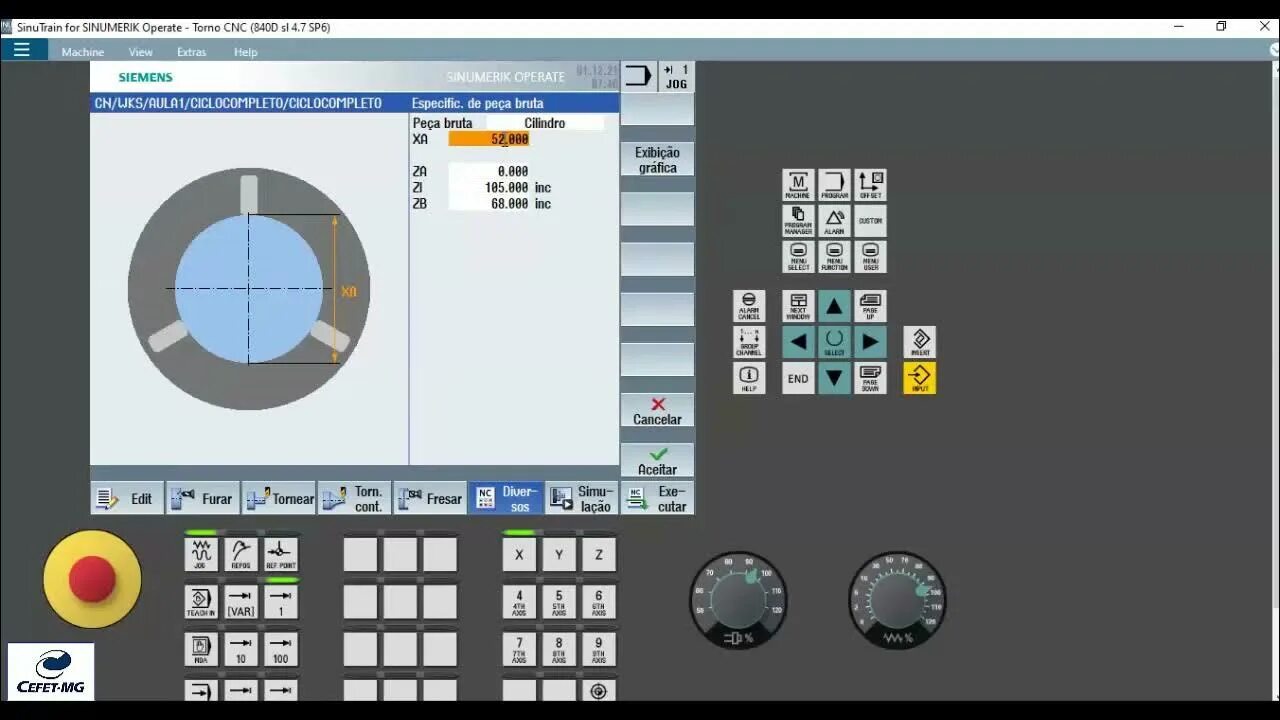The image size is (1280, 720).
Task: Open the PROGRAM operating area key
Action: (834, 185)
